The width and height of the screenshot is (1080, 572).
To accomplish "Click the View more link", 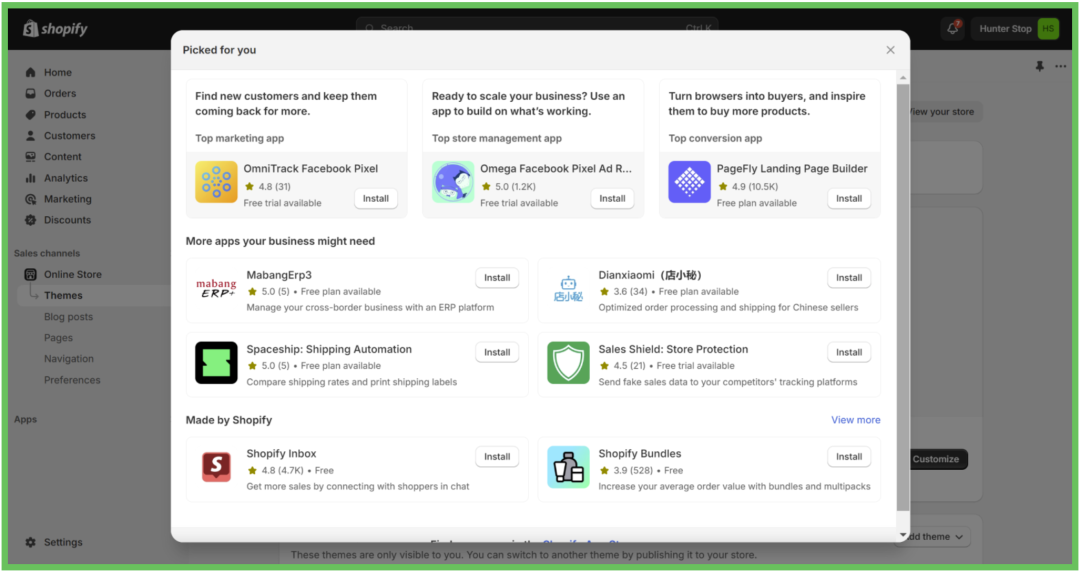I will pyautogui.click(x=855, y=420).
